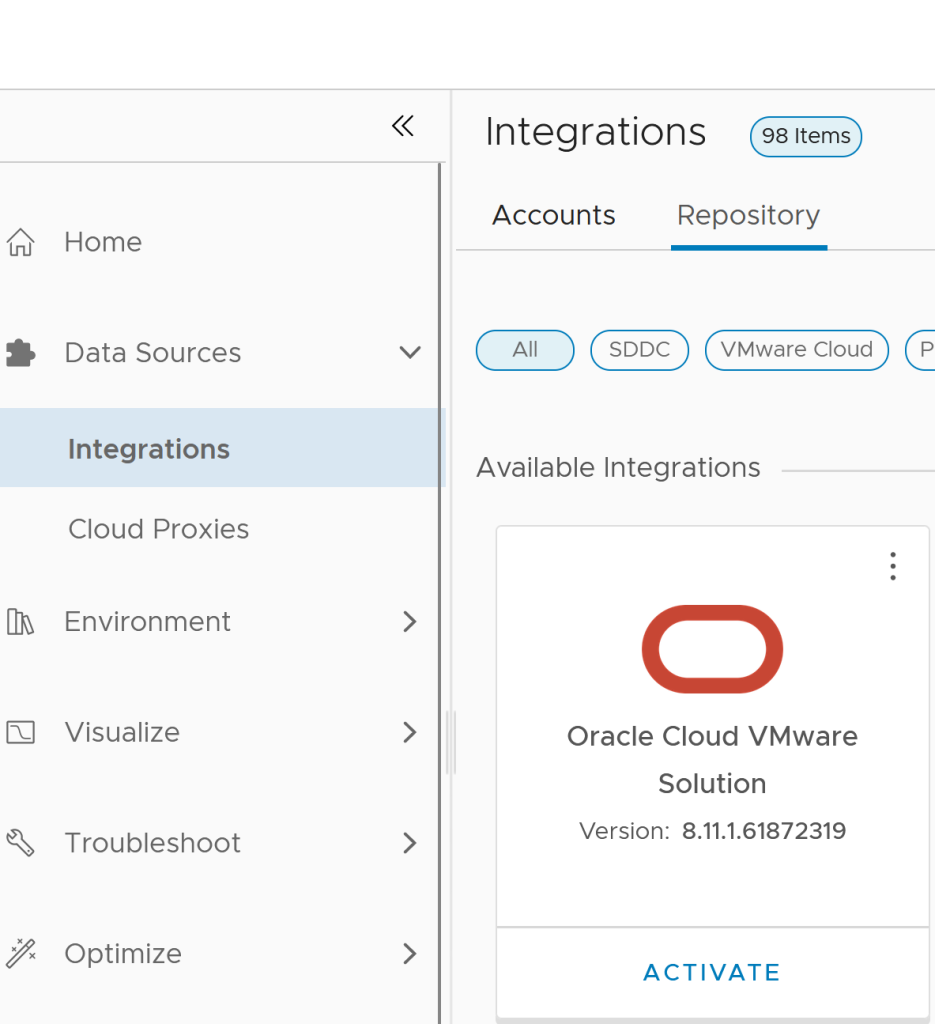
Task: Open Integrations in the sidebar
Action: (x=223, y=449)
